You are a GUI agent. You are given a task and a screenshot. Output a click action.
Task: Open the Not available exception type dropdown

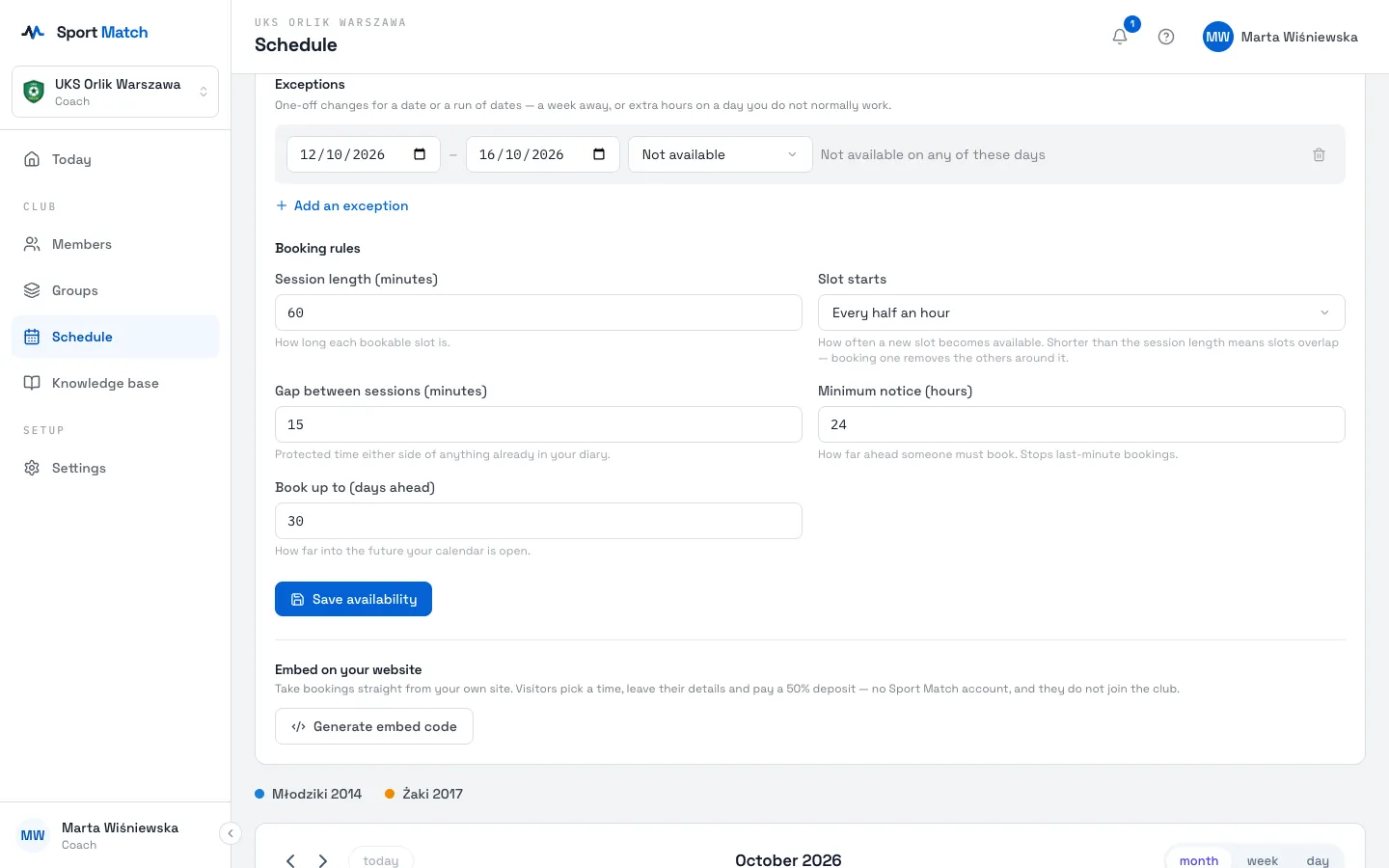pos(720,154)
